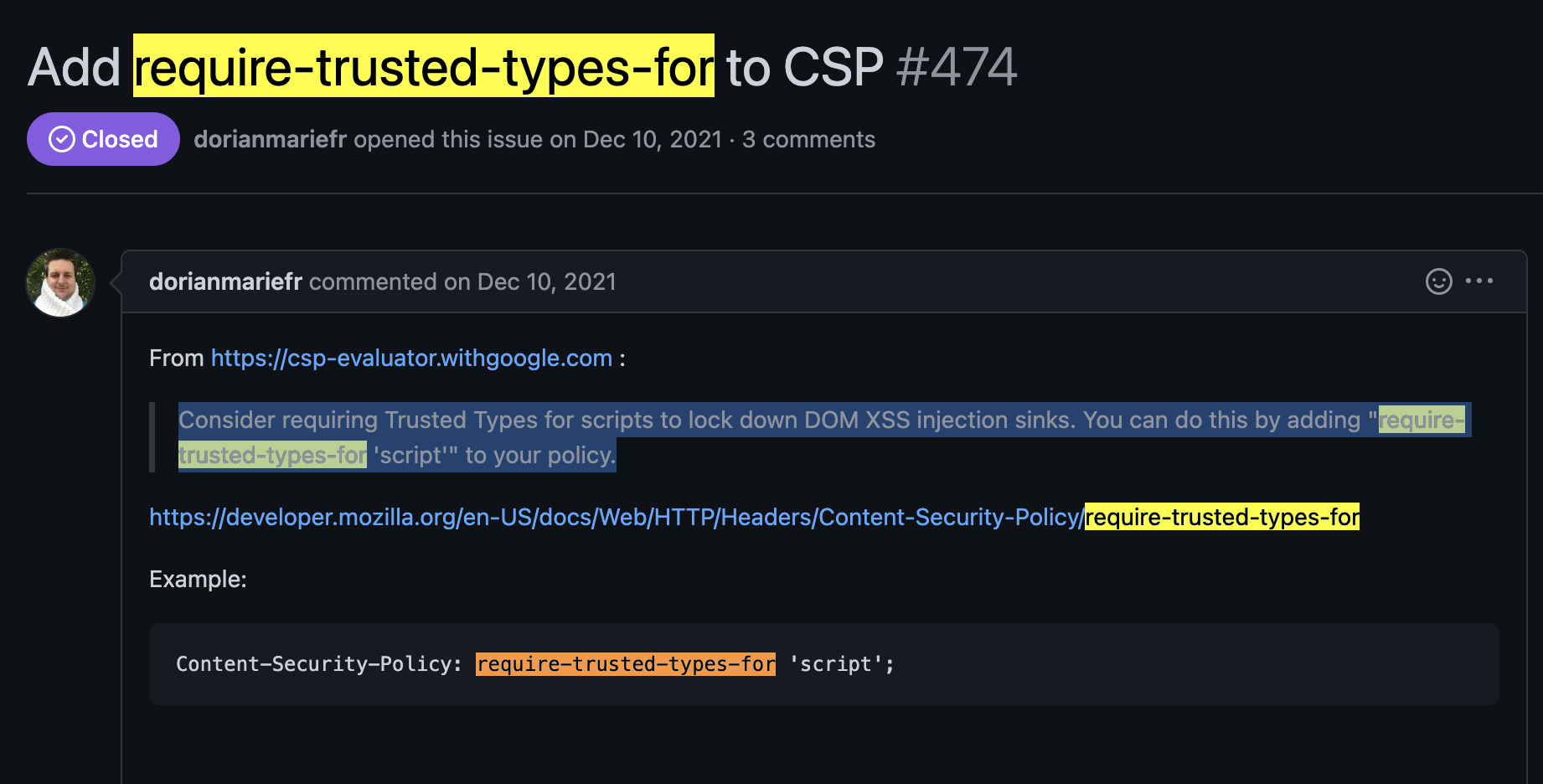The width and height of the screenshot is (1543, 784).
Task: Open the developer.mozilla.org documentation link
Action: (754, 517)
